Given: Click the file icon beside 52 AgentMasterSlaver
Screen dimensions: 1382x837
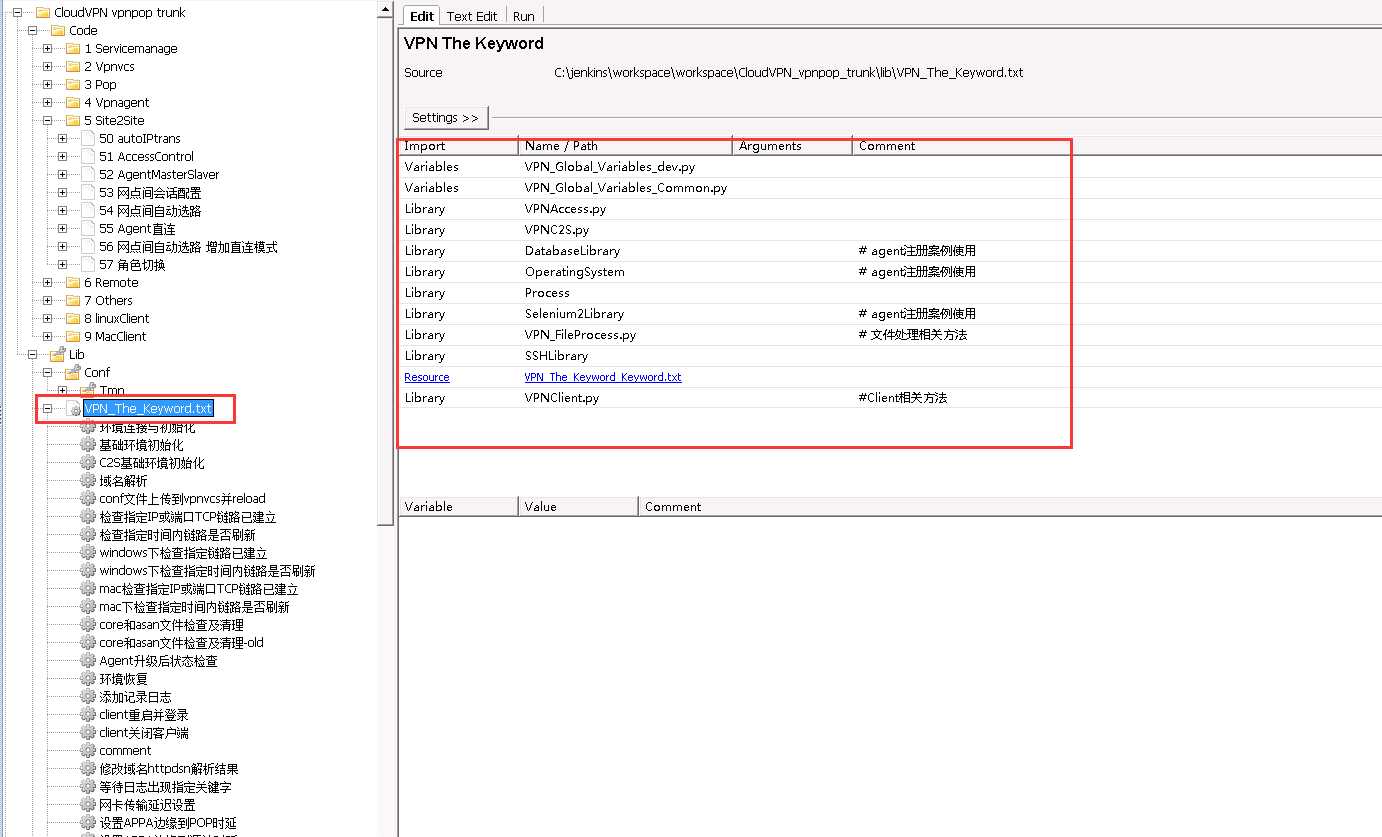Looking at the screenshot, I should [x=88, y=175].
